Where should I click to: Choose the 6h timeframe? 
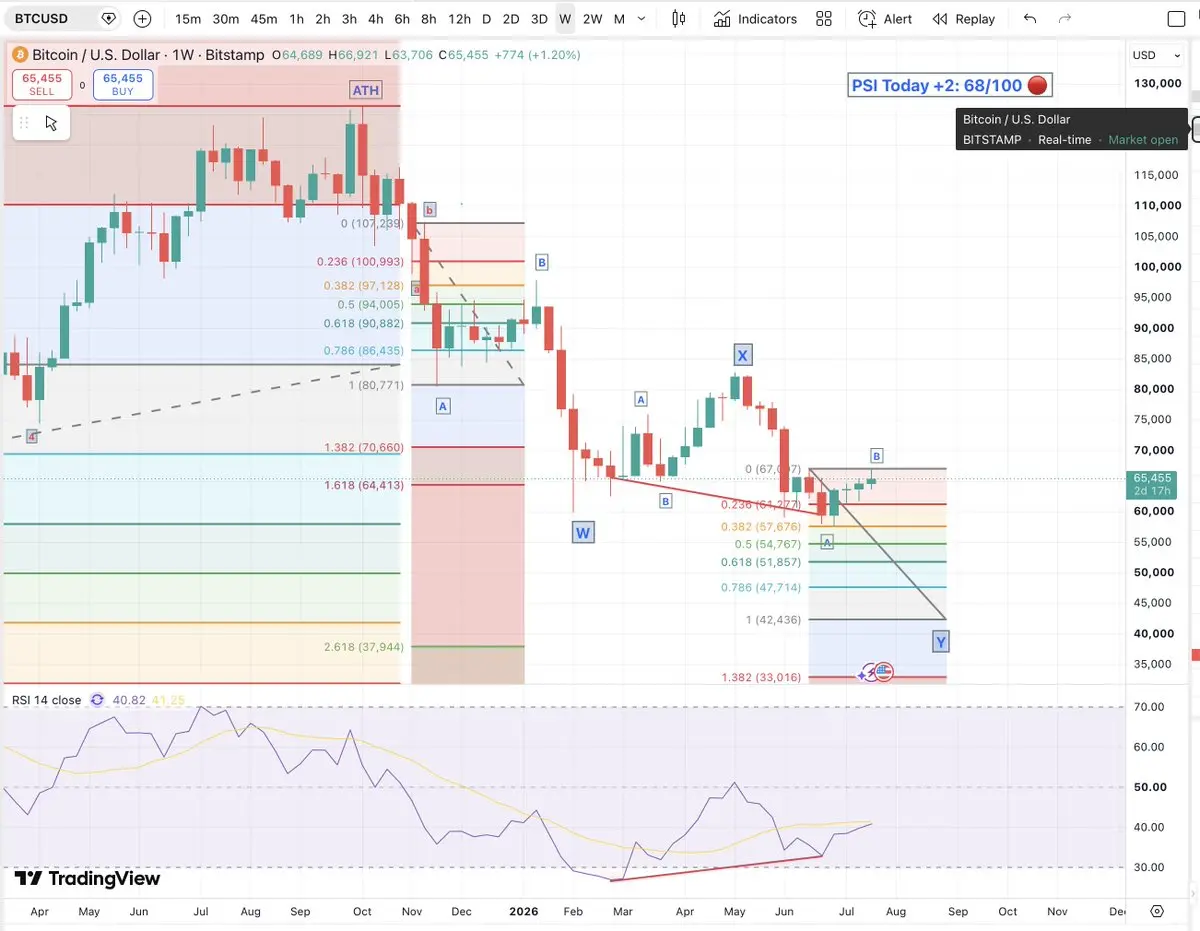(x=402, y=19)
